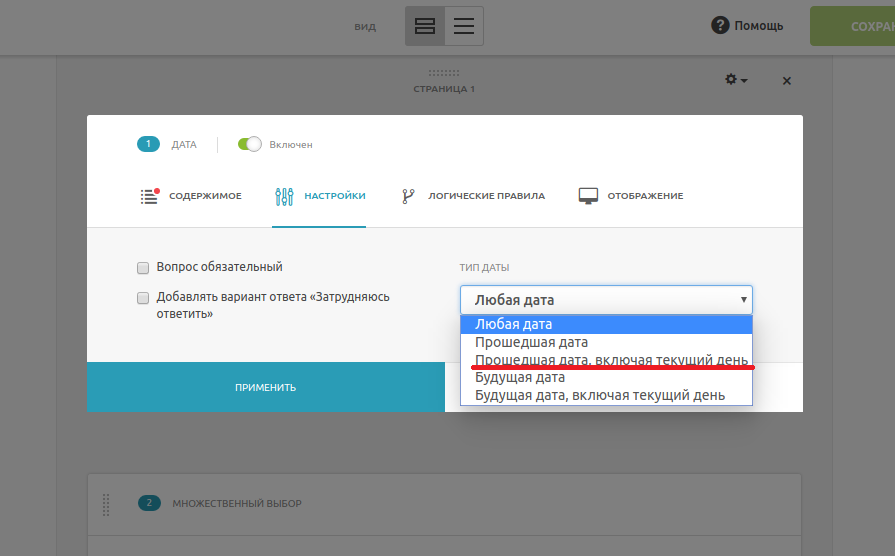The height and width of the screenshot is (556, 895).
Task: Toggle the Включен switch off
Action: tap(249, 144)
